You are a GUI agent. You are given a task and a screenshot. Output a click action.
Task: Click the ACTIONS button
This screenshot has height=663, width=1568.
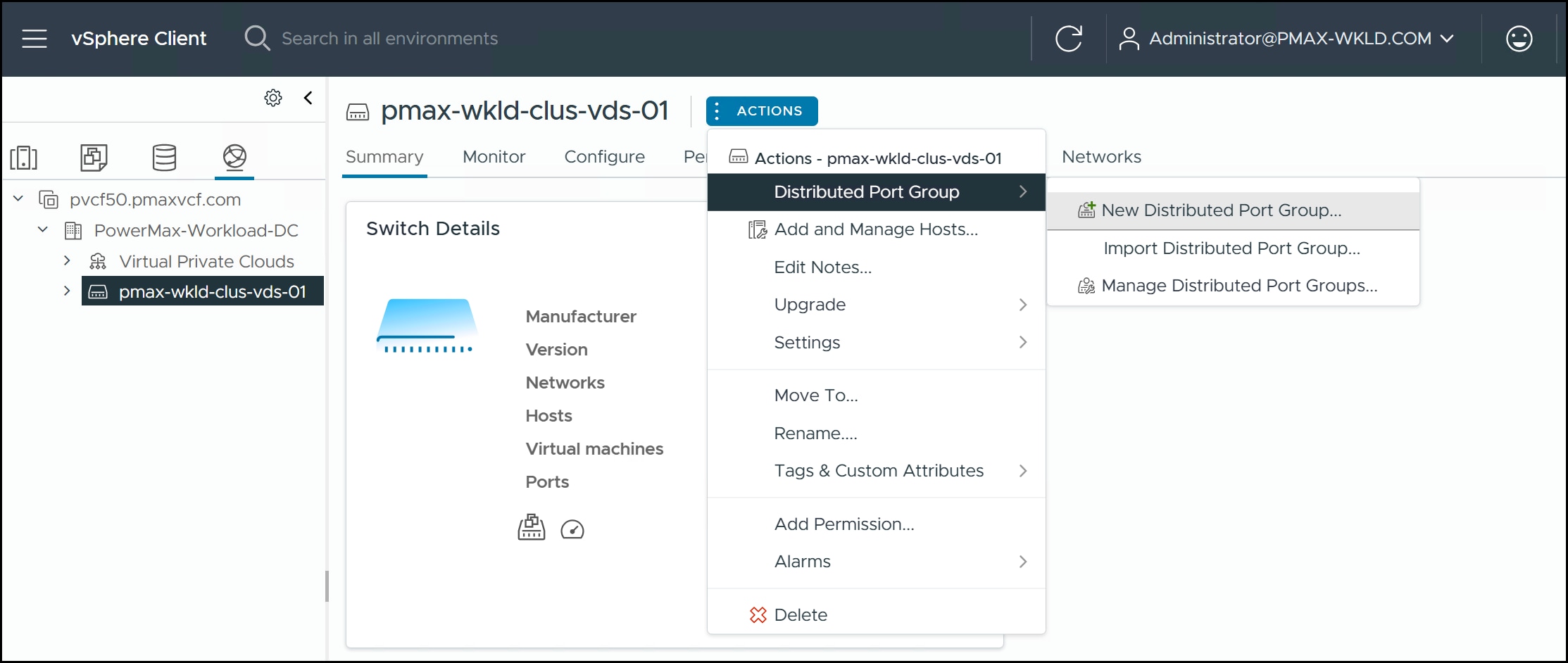pos(762,110)
